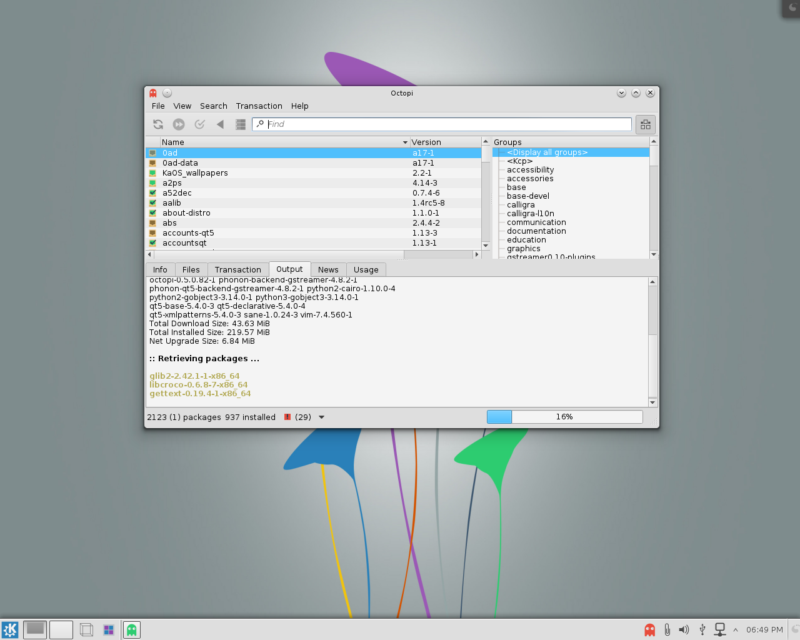Select the base-devel group

coord(528,196)
